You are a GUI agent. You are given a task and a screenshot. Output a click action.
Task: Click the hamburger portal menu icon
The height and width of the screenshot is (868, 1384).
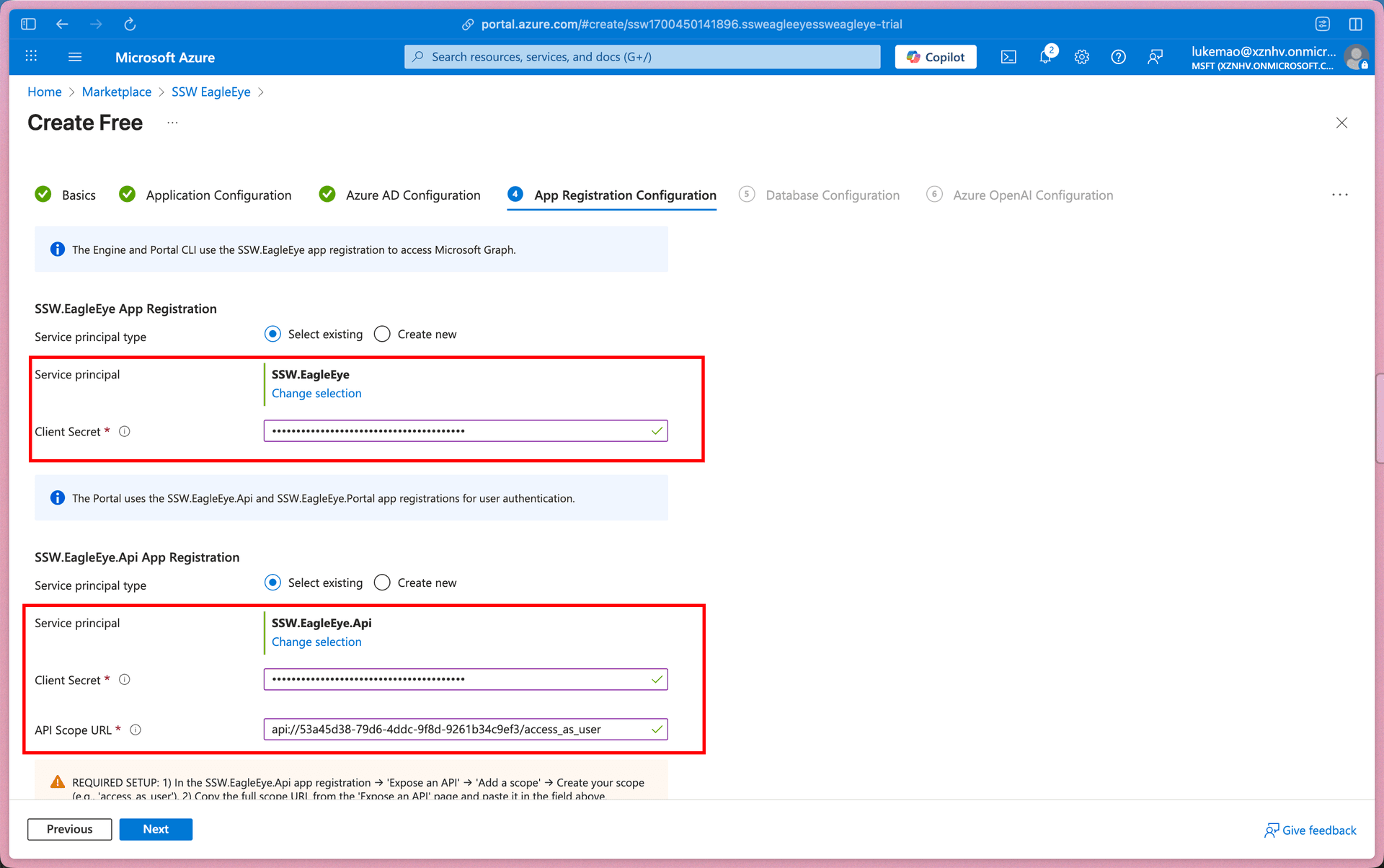75,57
